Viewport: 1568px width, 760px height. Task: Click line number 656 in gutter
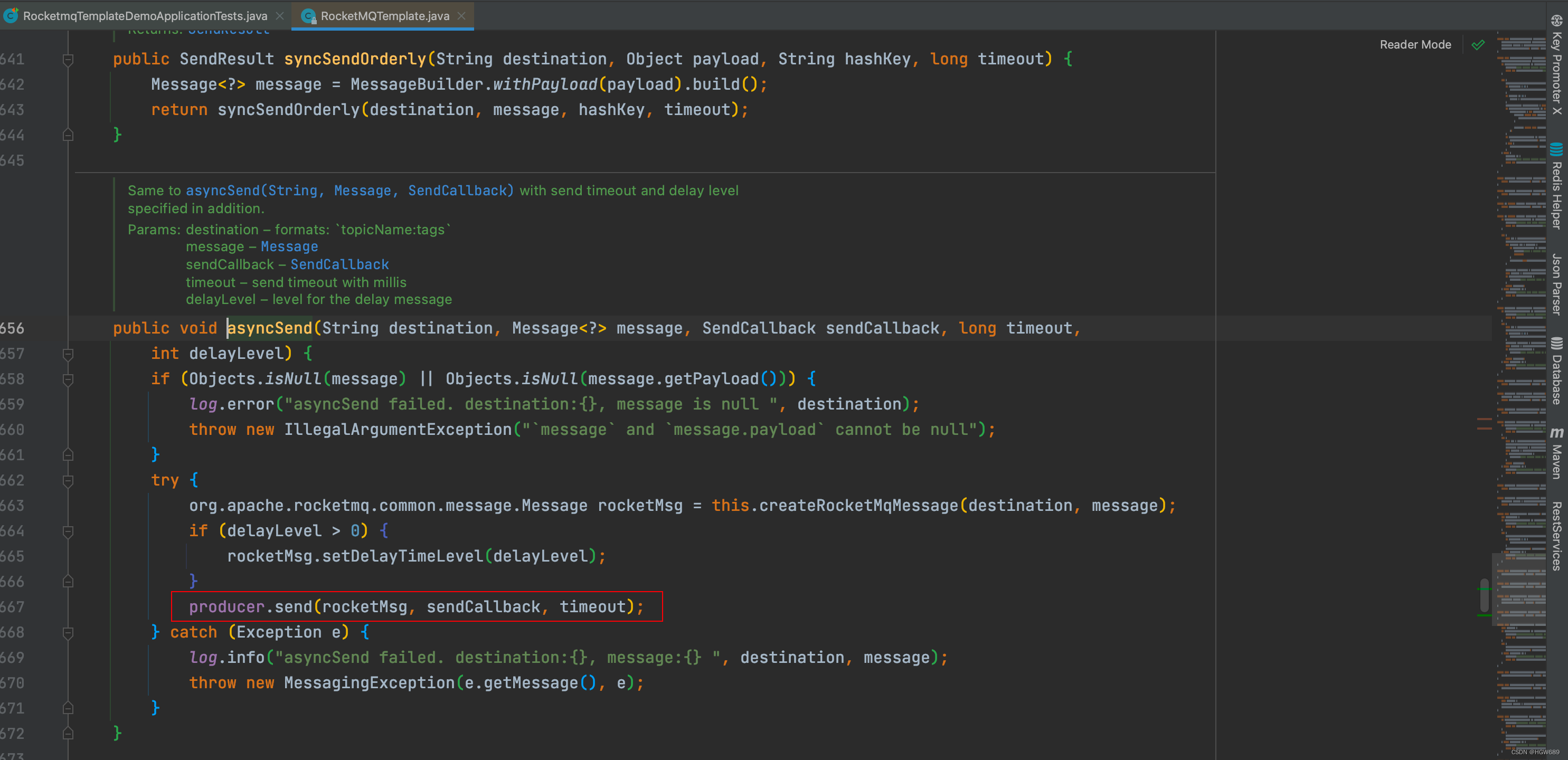tap(12, 329)
